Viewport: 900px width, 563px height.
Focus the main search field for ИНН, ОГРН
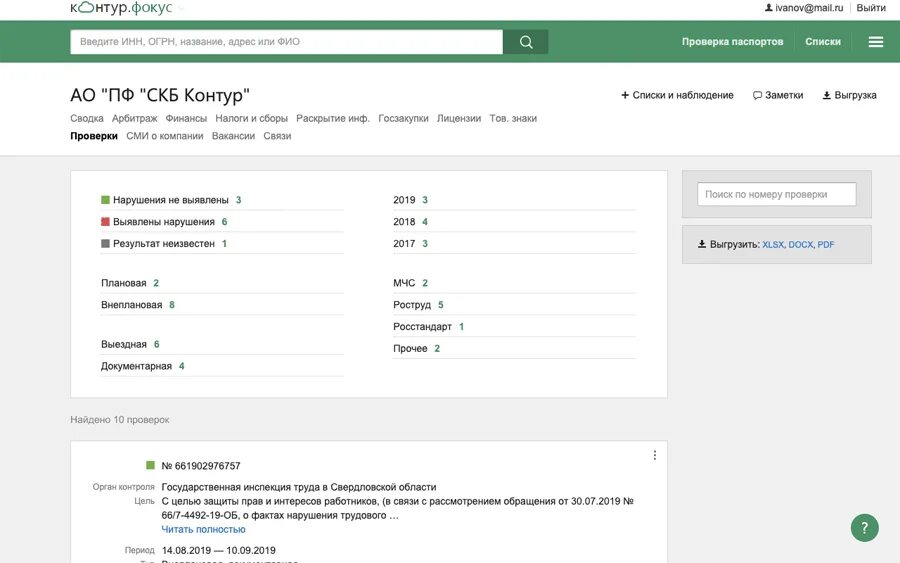286,42
